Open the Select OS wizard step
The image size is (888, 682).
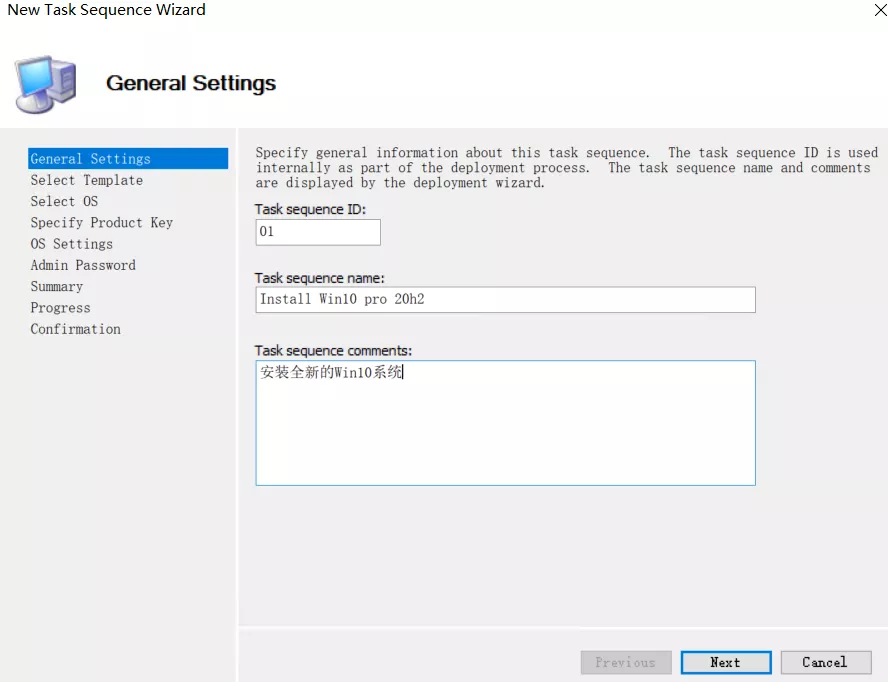coord(64,201)
